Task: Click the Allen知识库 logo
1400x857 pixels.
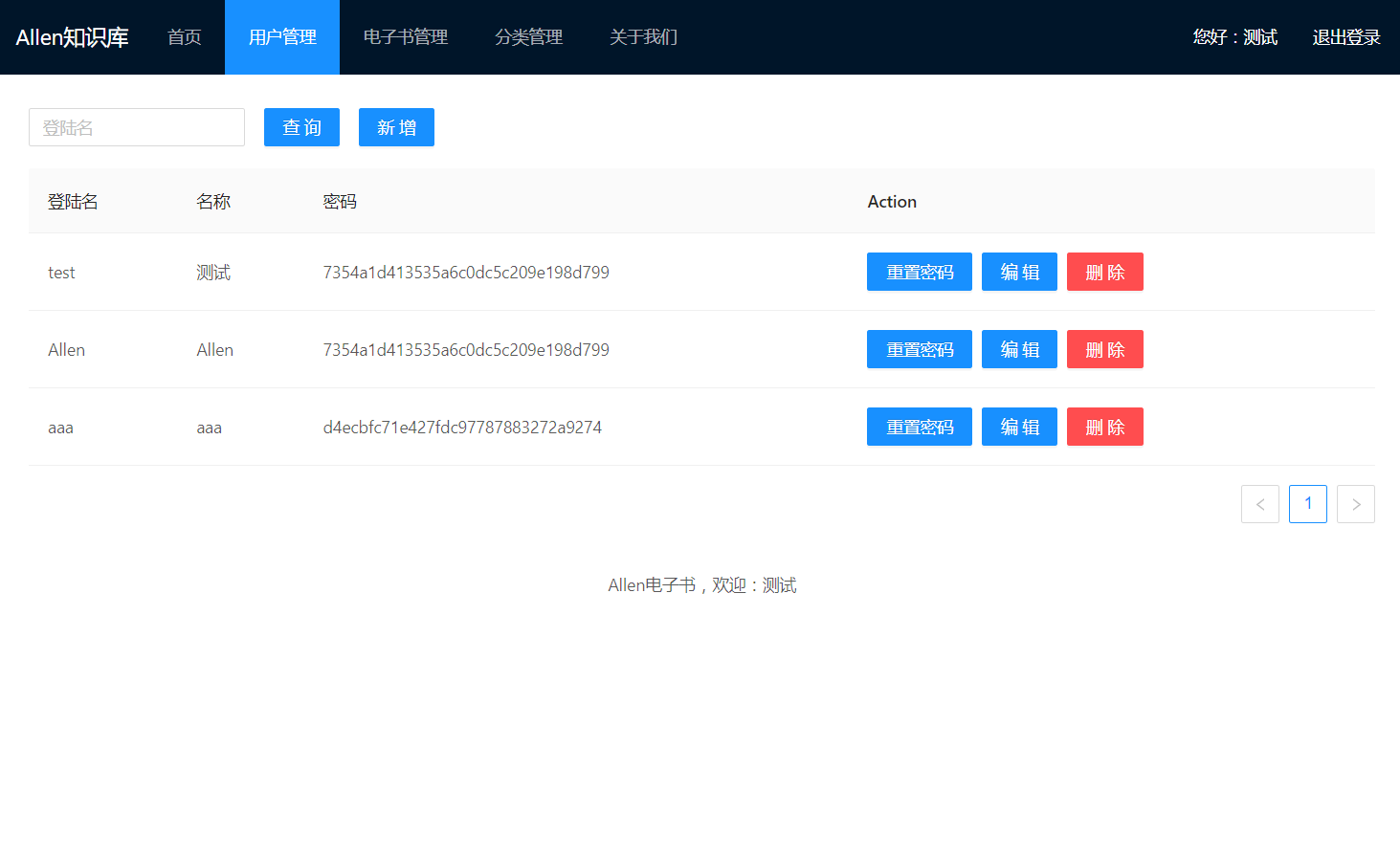Action: [72, 37]
